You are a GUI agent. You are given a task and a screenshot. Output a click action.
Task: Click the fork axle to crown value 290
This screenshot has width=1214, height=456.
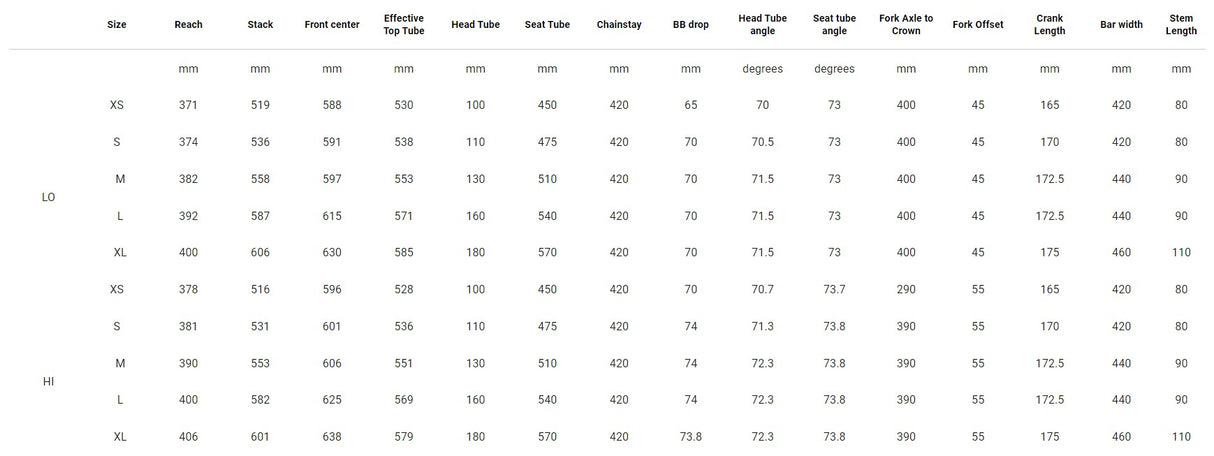(x=906, y=290)
